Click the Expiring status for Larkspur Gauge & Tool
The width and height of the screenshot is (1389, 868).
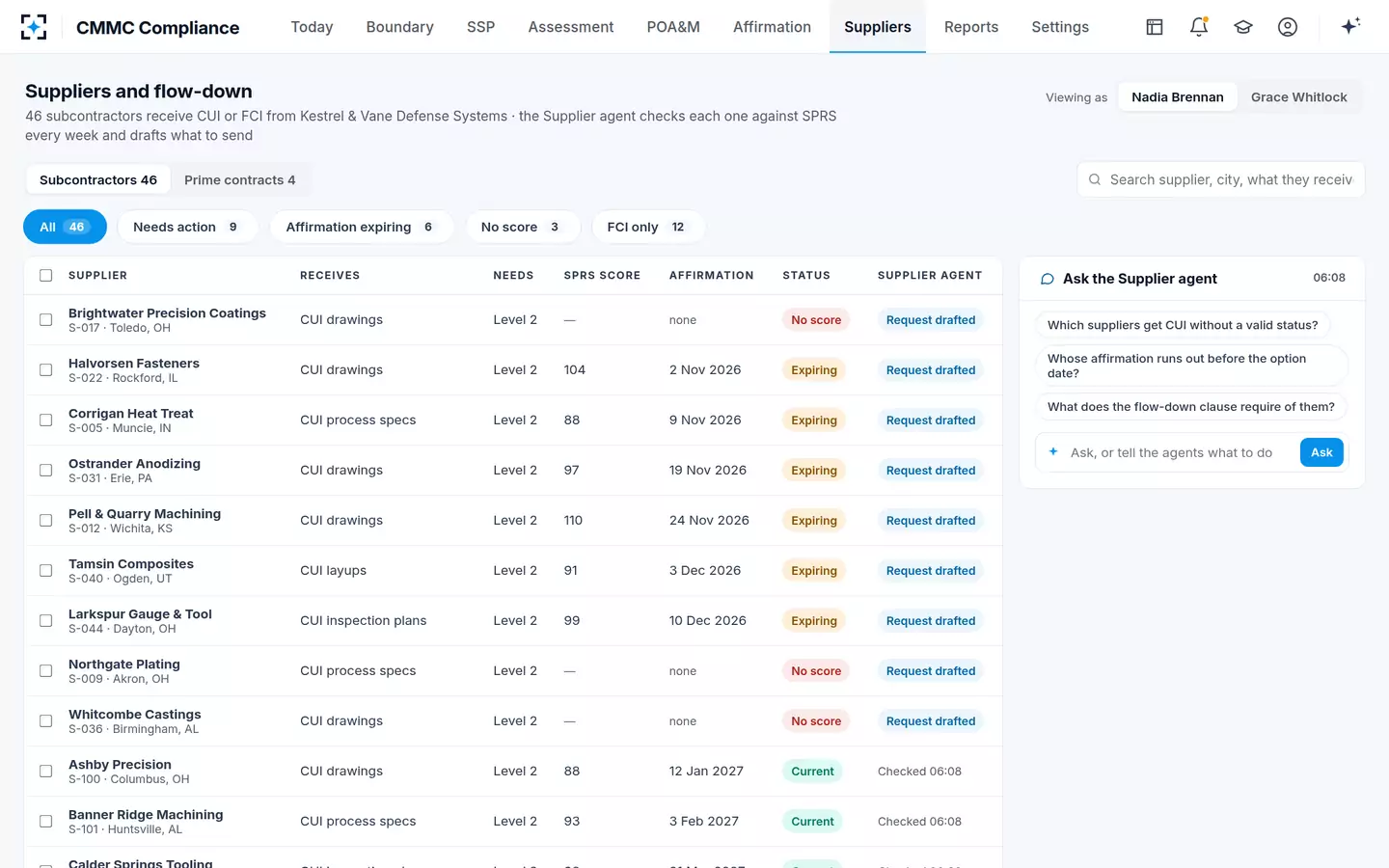[814, 621]
